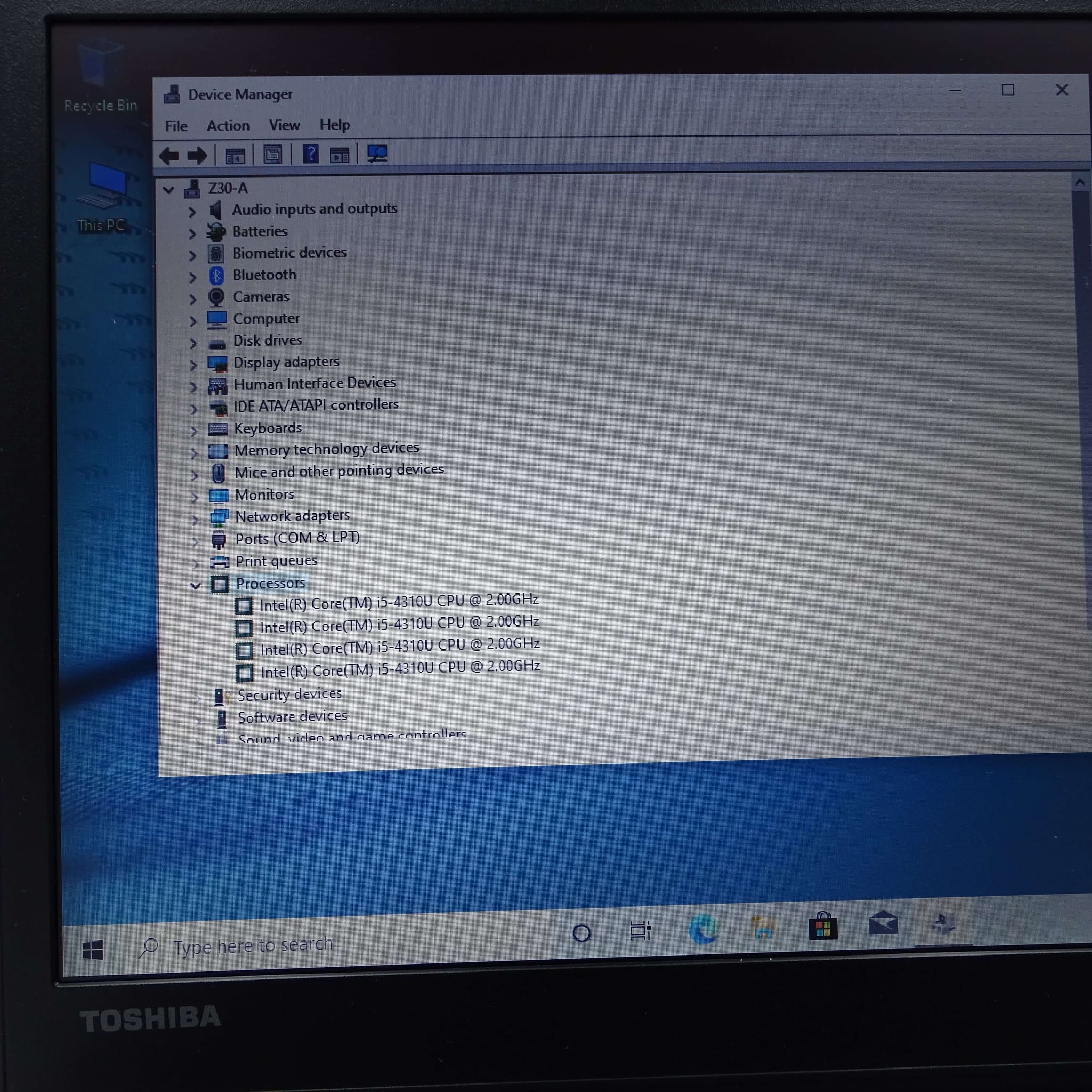Select Mice and other pointing devices
This screenshot has width=1092, height=1092.
click(339, 470)
